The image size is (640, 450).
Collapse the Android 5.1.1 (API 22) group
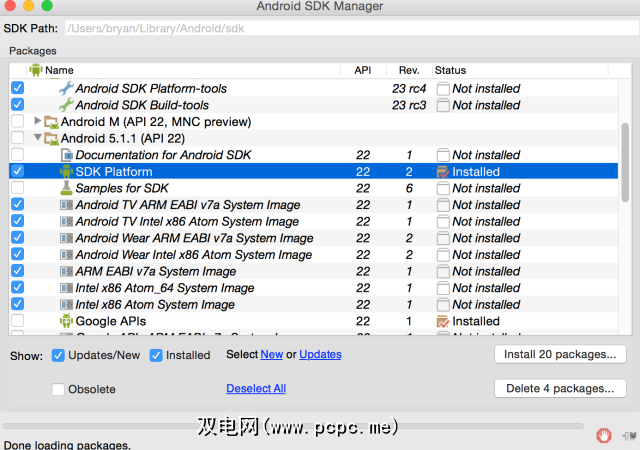pyautogui.click(x=37, y=138)
